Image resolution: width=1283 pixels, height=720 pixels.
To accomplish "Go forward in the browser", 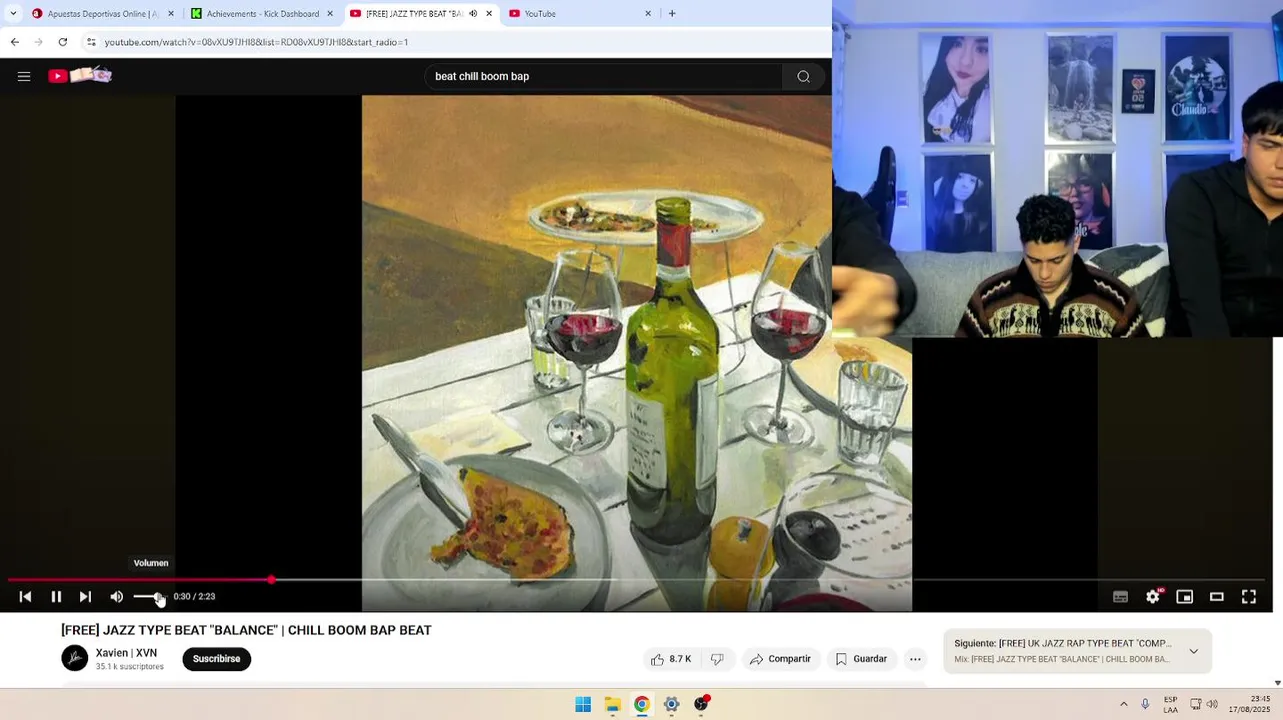I will (x=39, y=42).
